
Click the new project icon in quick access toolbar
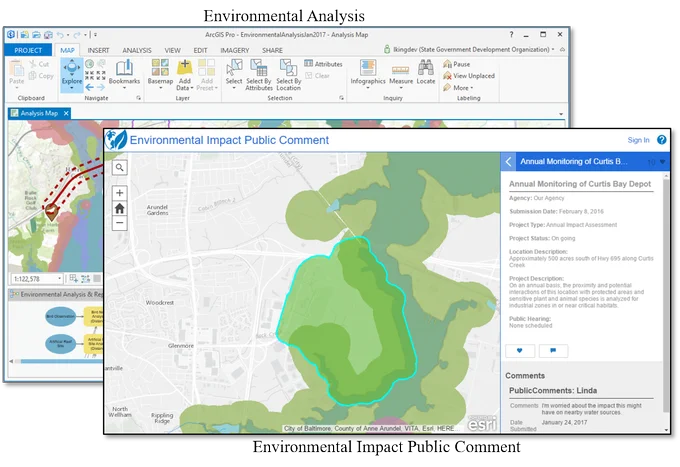click(x=25, y=34)
